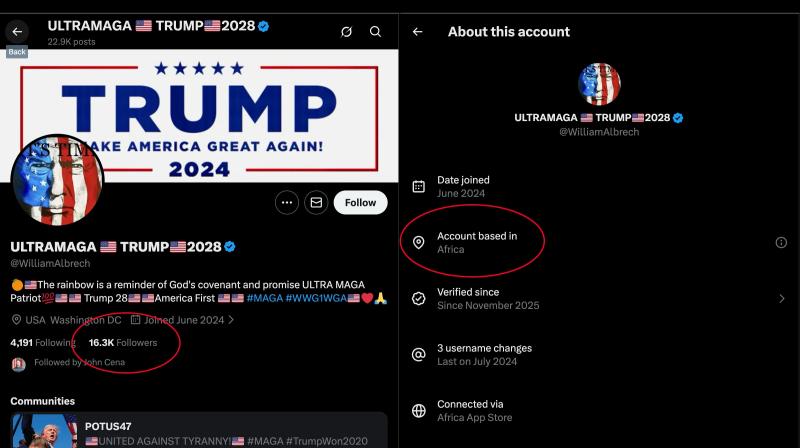800x448 pixels.
Task: Go back from About this account
Action: point(418,32)
